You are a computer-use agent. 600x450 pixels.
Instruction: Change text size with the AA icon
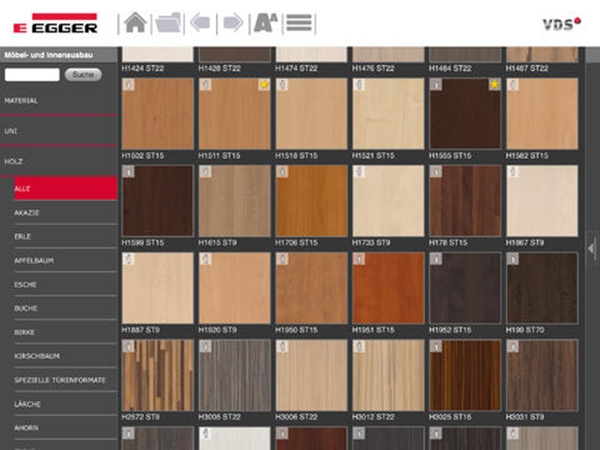click(265, 22)
